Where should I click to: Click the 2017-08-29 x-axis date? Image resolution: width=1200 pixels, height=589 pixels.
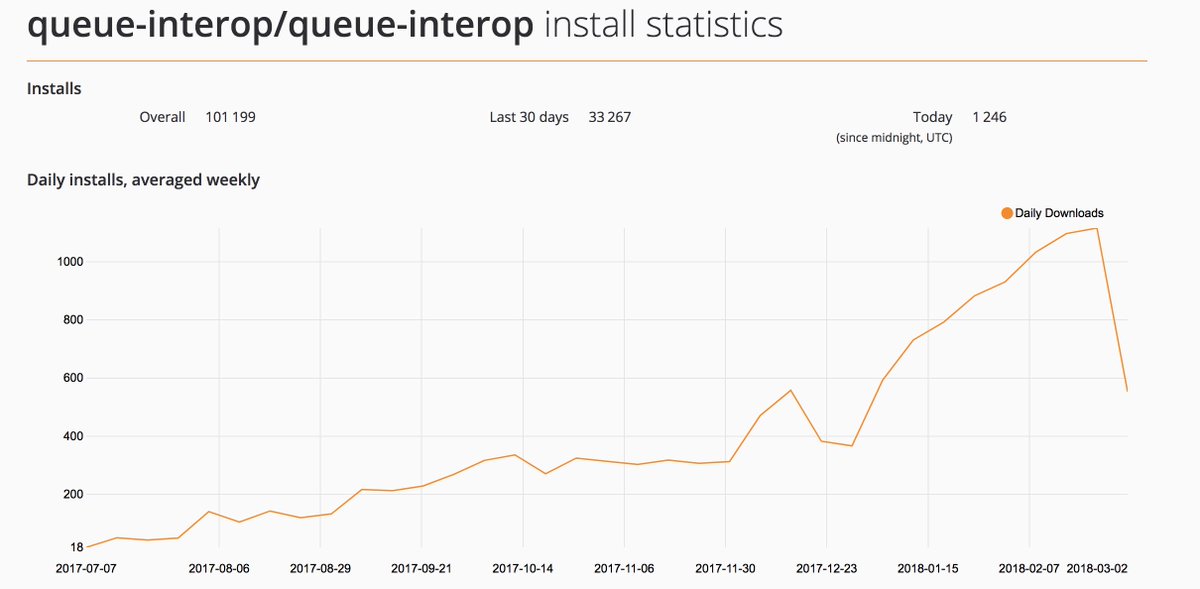tap(320, 568)
